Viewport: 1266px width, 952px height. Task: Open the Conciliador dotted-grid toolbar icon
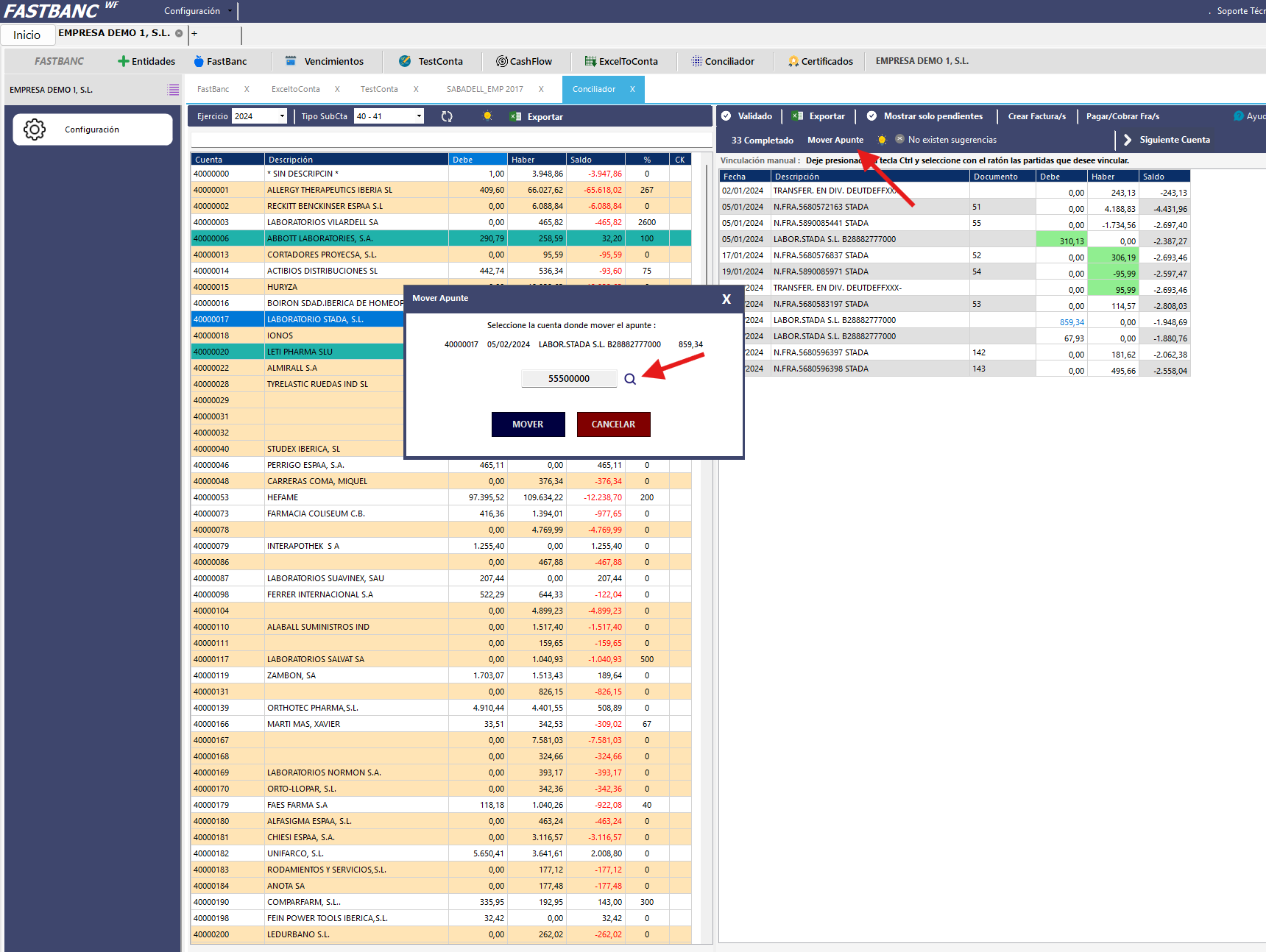[x=696, y=61]
